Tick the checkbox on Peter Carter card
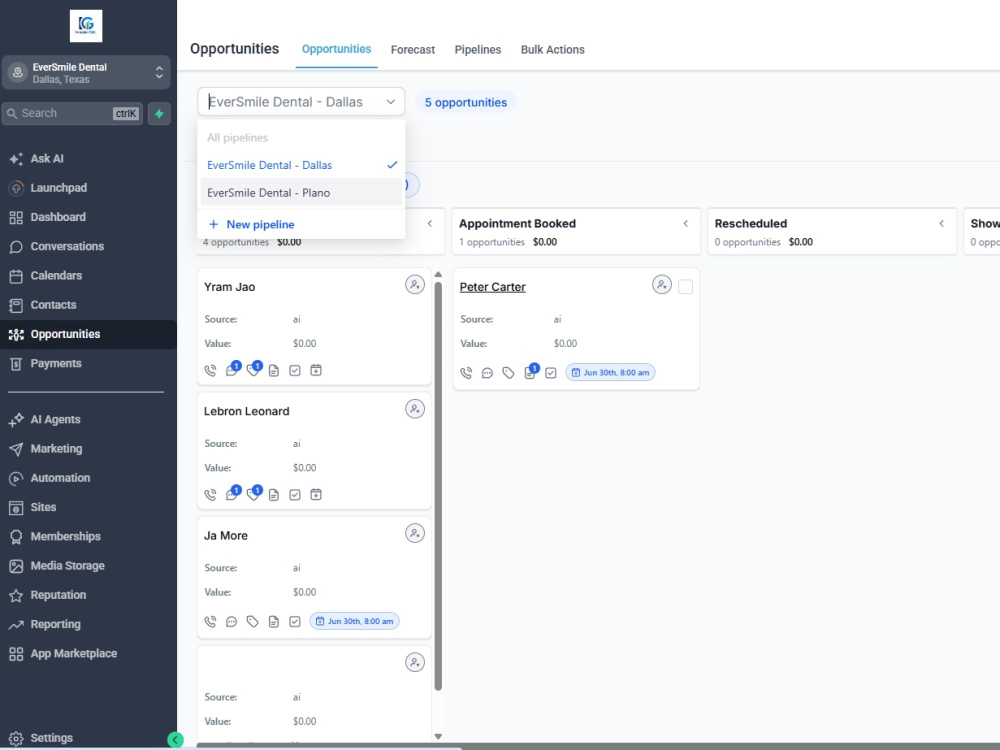The height and width of the screenshot is (750, 1000). (x=686, y=287)
